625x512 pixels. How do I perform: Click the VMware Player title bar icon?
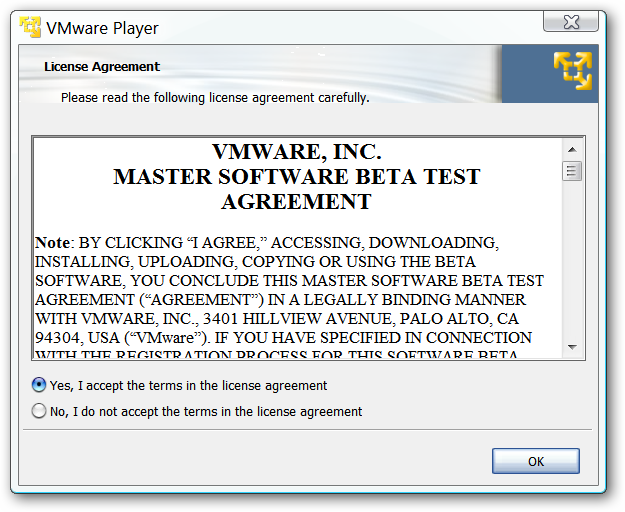pos(30,27)
